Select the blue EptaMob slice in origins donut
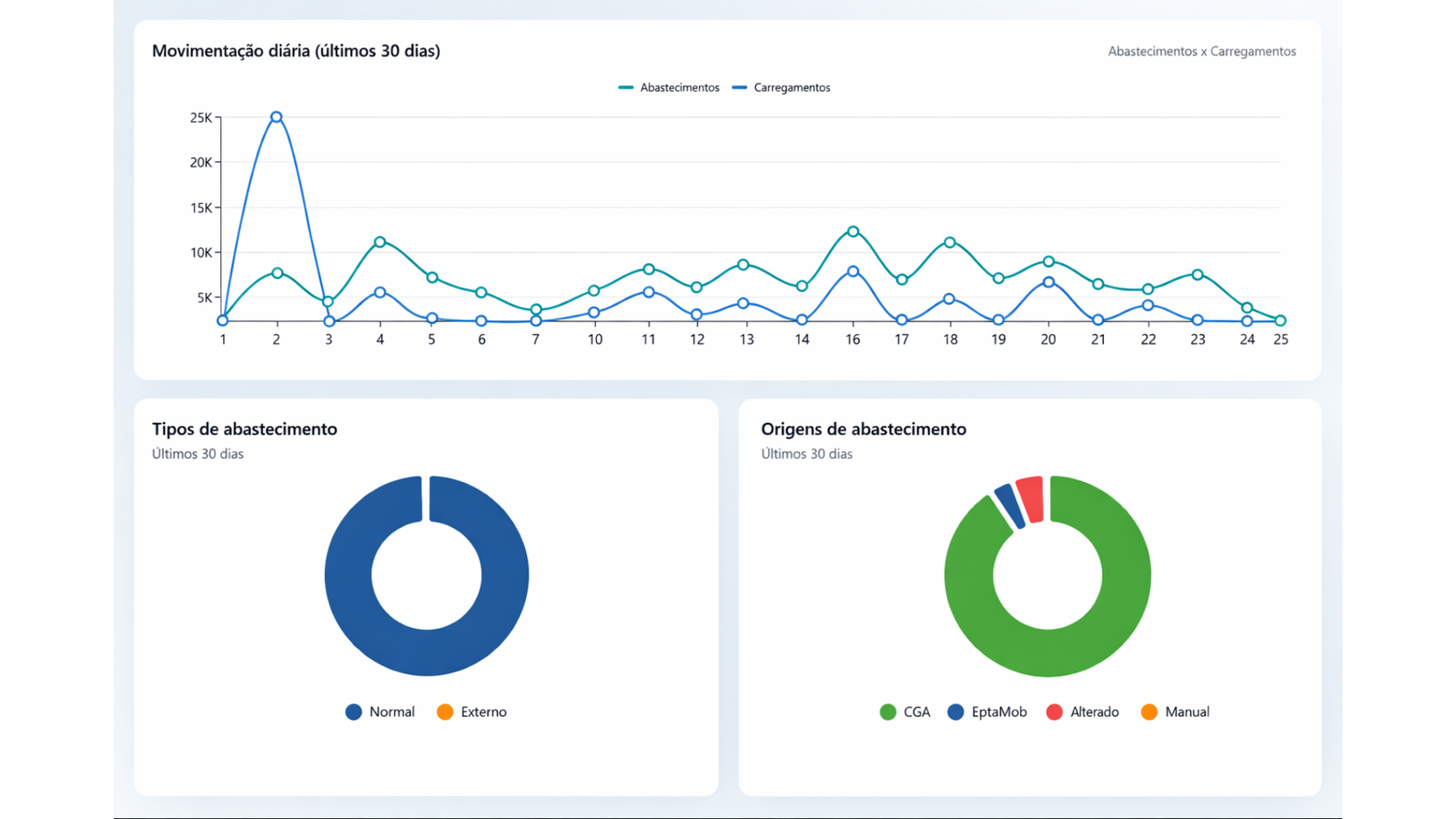 1009,506
